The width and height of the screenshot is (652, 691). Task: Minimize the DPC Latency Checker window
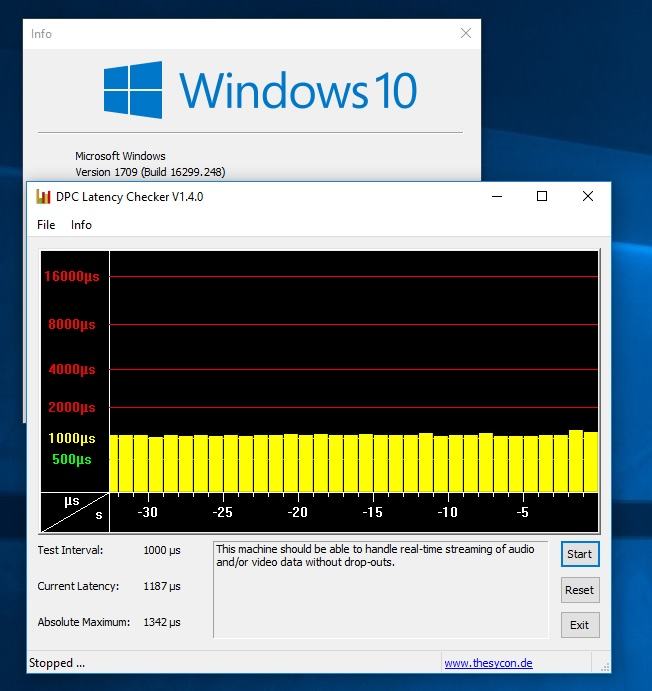(x=497, y=197)
